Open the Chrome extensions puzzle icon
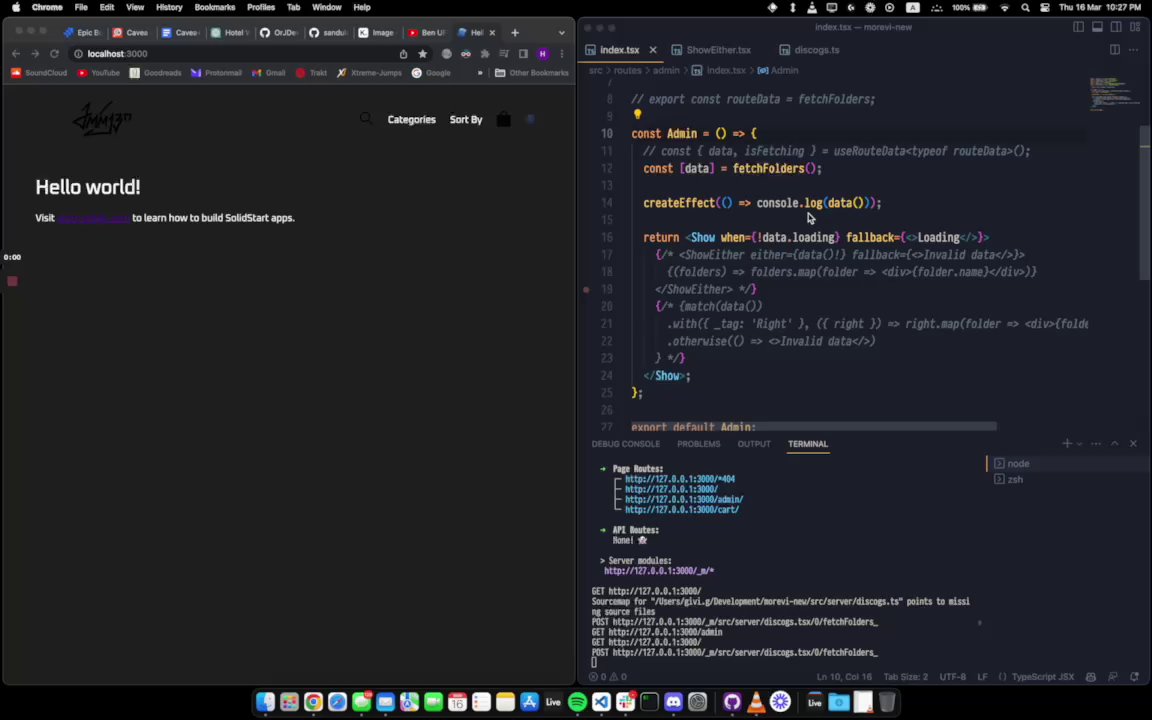The image size is (1152, 720). pos(485,54)
